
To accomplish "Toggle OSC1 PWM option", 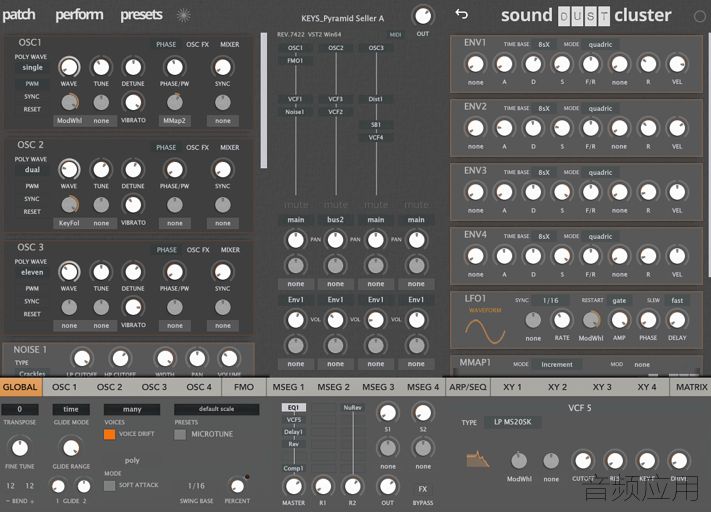I will (x=32, y=84).
